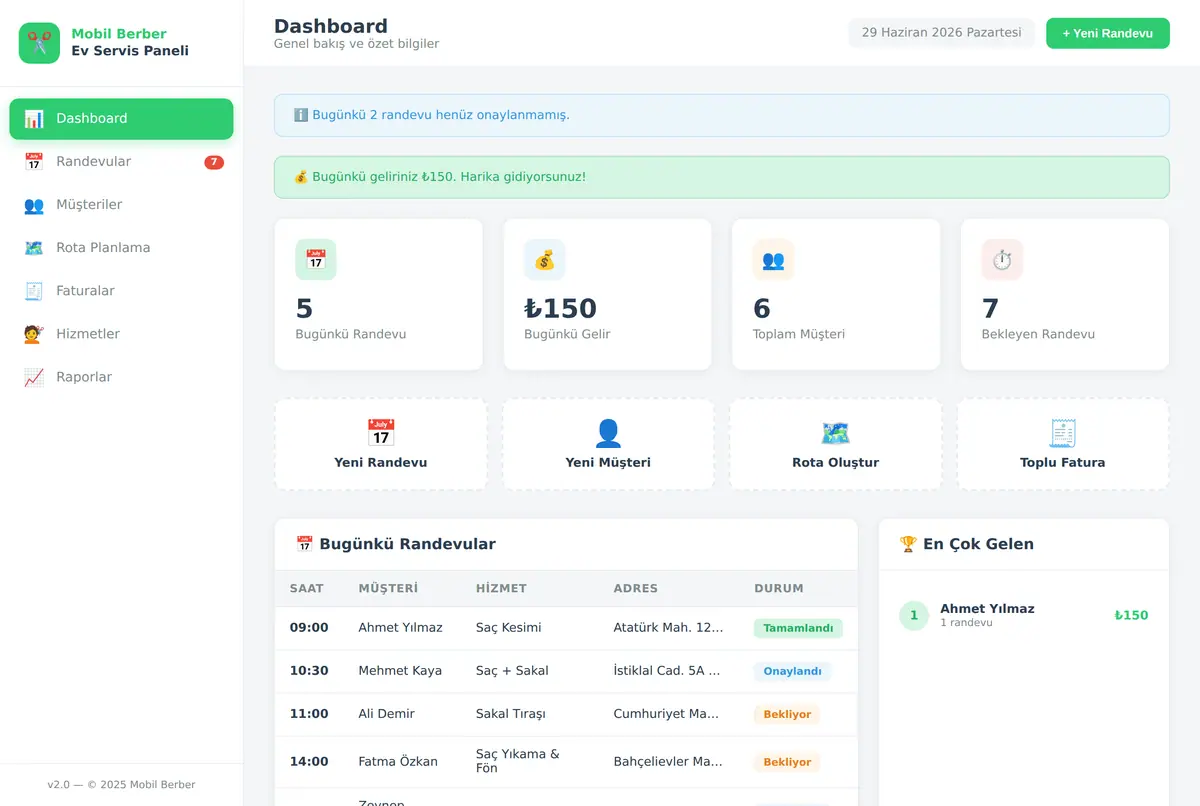Click the scissors logo icon
Image resolution: width=1200 pixels, height=806 pixels.
click(39, 43)
